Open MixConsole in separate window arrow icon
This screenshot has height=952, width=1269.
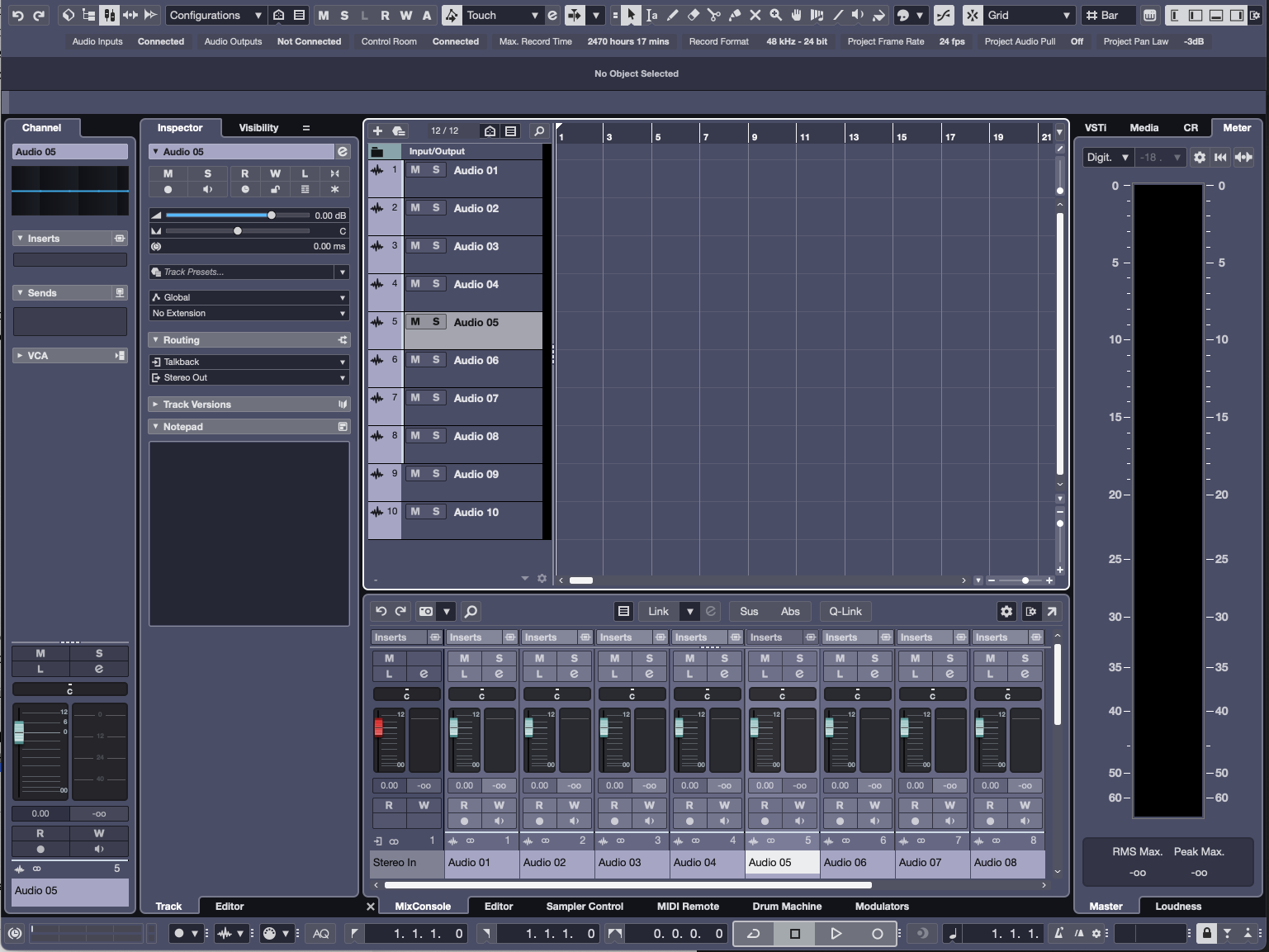[x=1052, y=611]
